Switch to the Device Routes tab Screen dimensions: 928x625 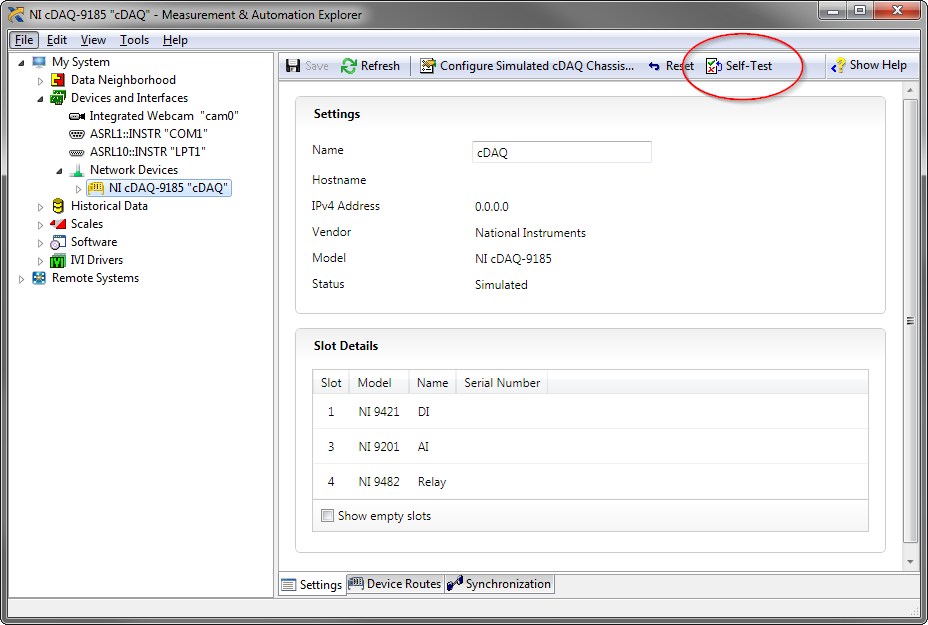pos(395,584)
